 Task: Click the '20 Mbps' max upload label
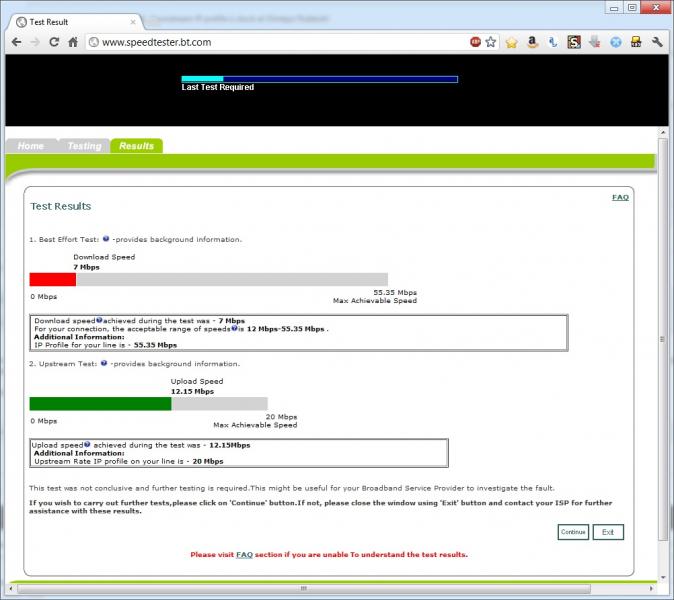(x=281, y=416)
